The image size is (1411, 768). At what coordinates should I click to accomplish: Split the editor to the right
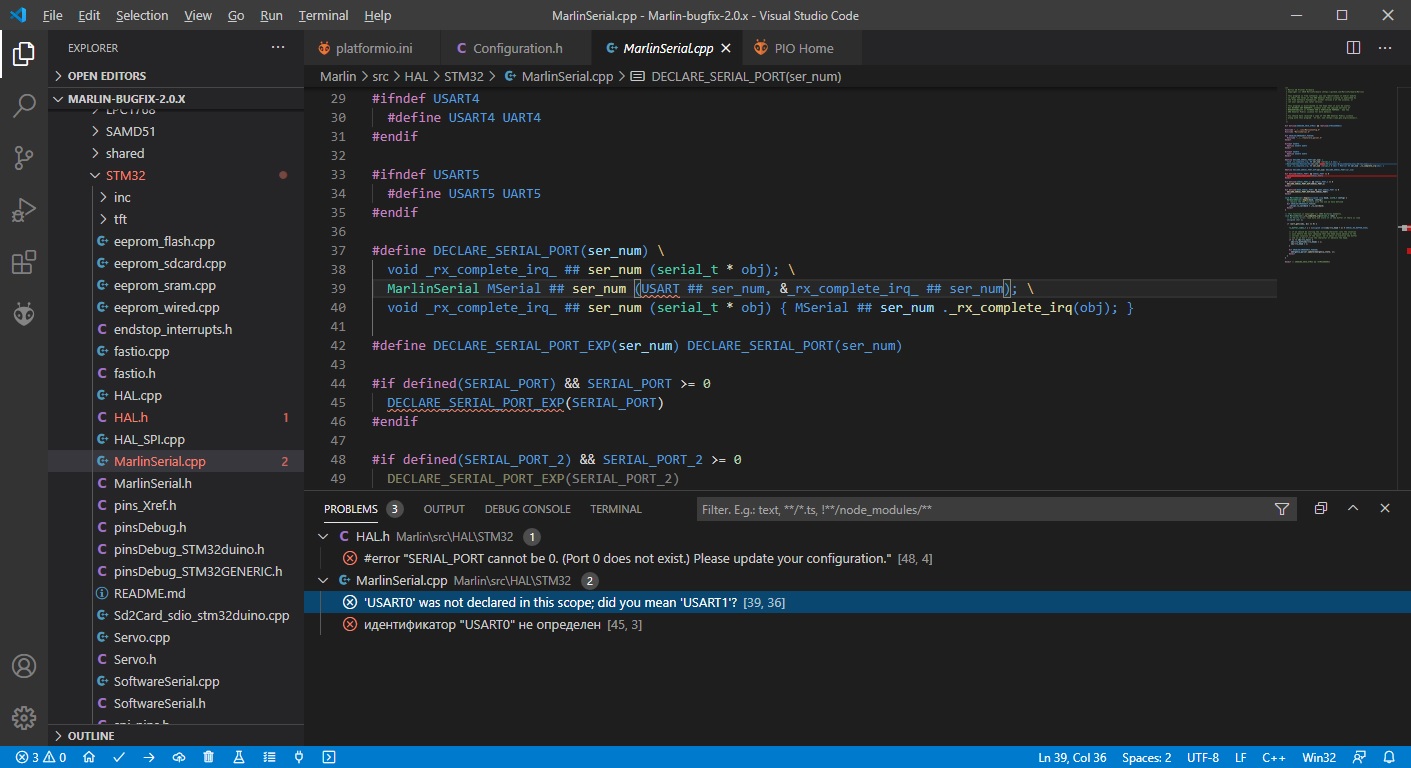[1353, 48]
